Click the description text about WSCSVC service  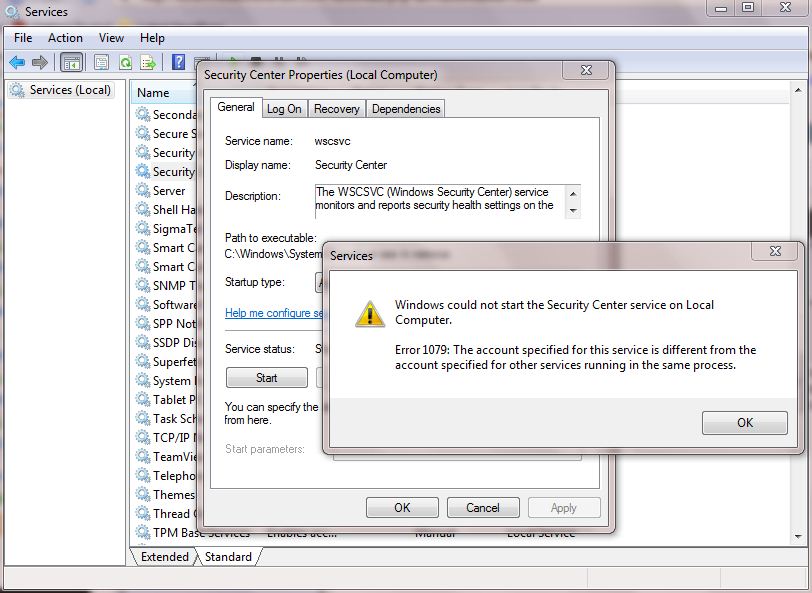[x=434, y=198]
